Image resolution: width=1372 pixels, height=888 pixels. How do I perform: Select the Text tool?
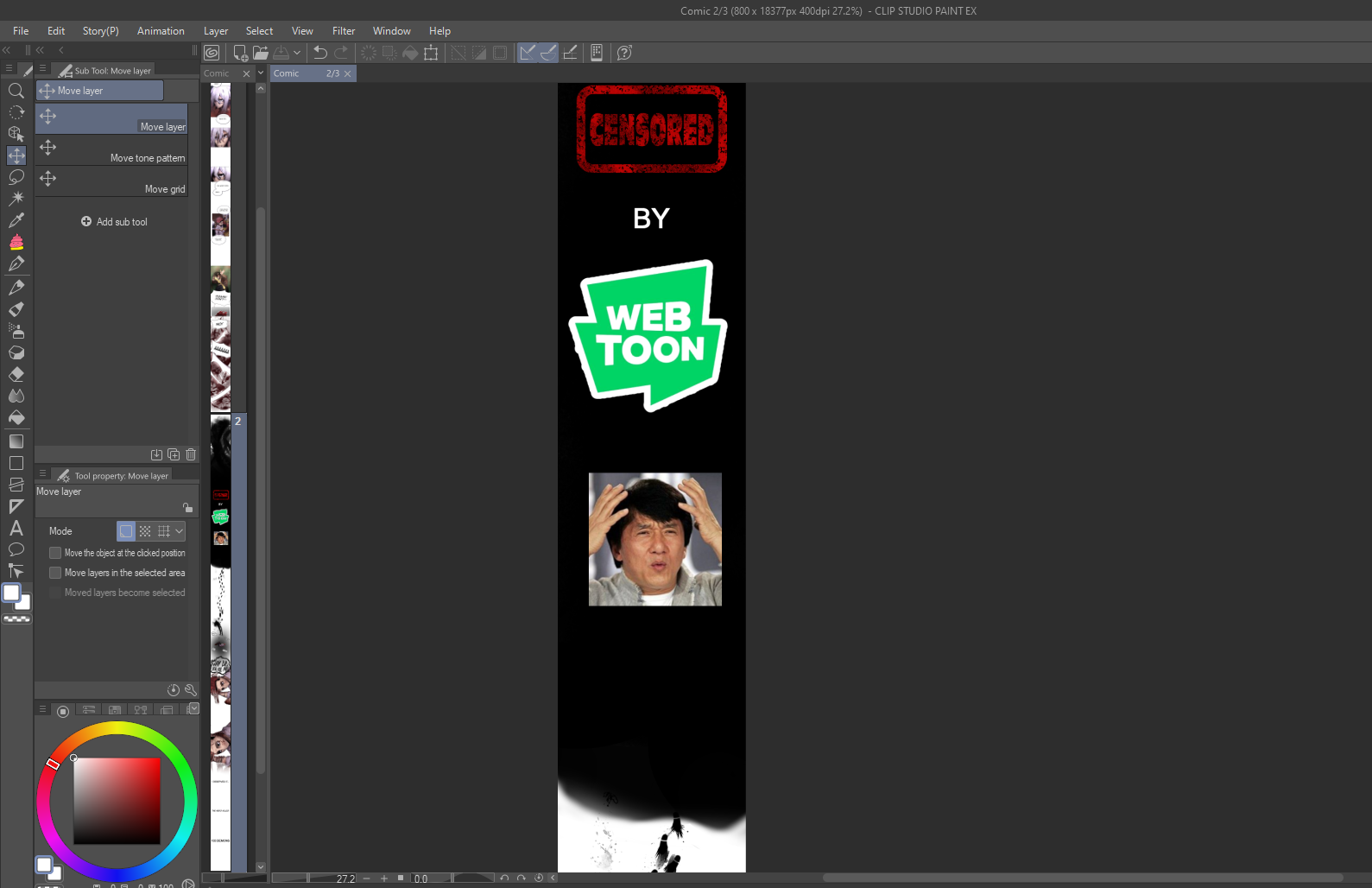[16, 528]
